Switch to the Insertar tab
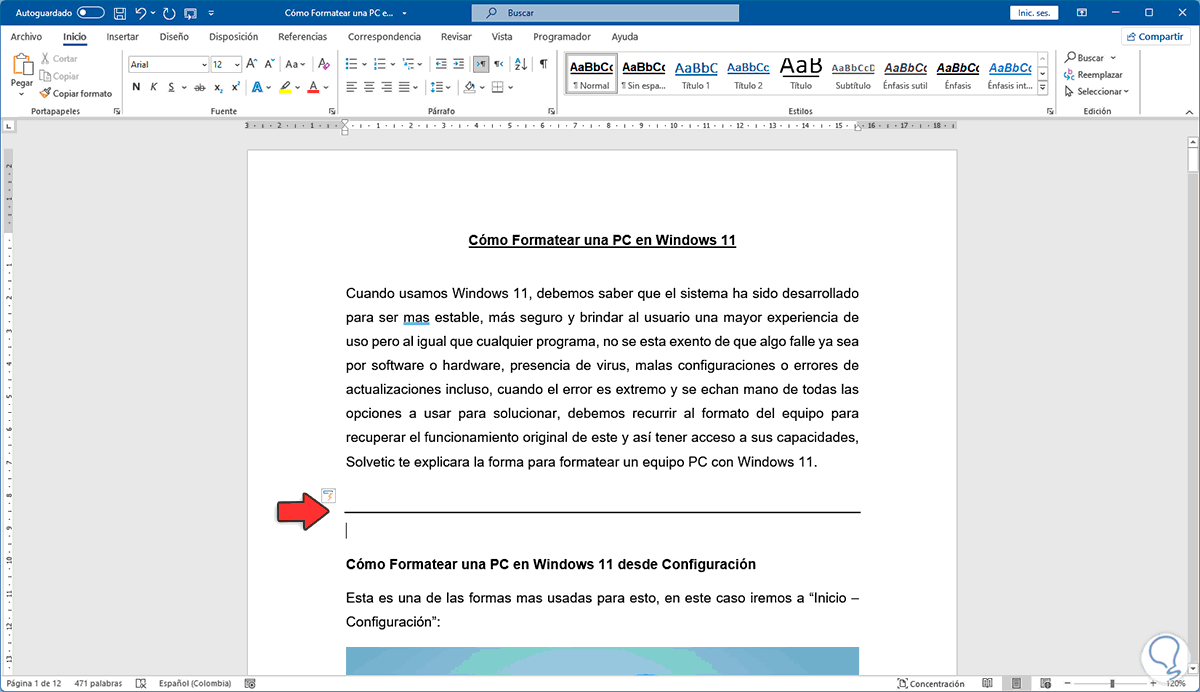This screenshot has width=1200, height=692. pos(122,36)
